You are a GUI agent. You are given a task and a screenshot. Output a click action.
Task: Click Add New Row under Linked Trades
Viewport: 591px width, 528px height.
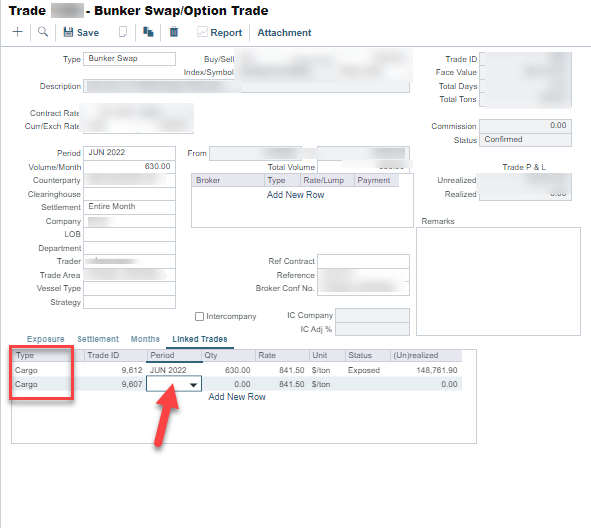[237, 397]
